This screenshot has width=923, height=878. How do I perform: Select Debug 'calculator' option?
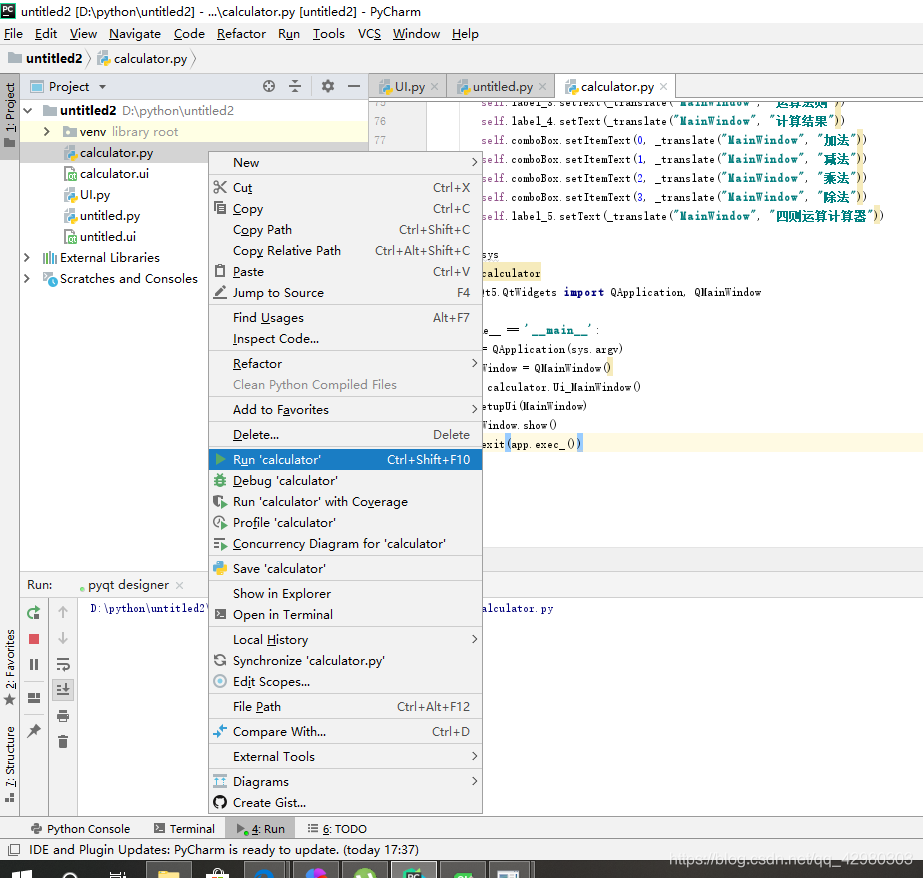(x=346, y=480)
